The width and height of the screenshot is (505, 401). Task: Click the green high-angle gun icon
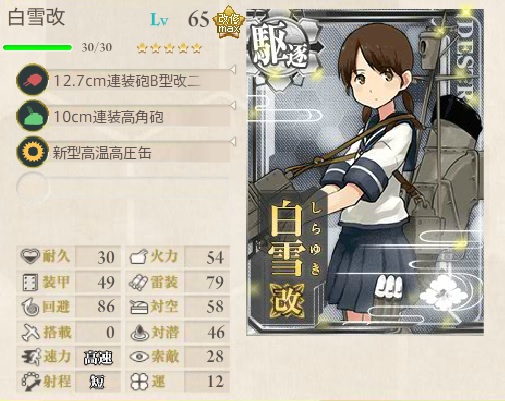click(33, 116)
